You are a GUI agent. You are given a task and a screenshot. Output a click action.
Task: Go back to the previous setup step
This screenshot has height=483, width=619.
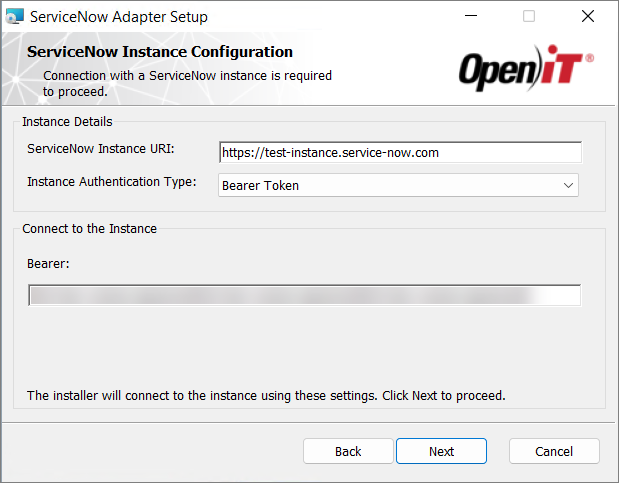click(x=348, y=451)
